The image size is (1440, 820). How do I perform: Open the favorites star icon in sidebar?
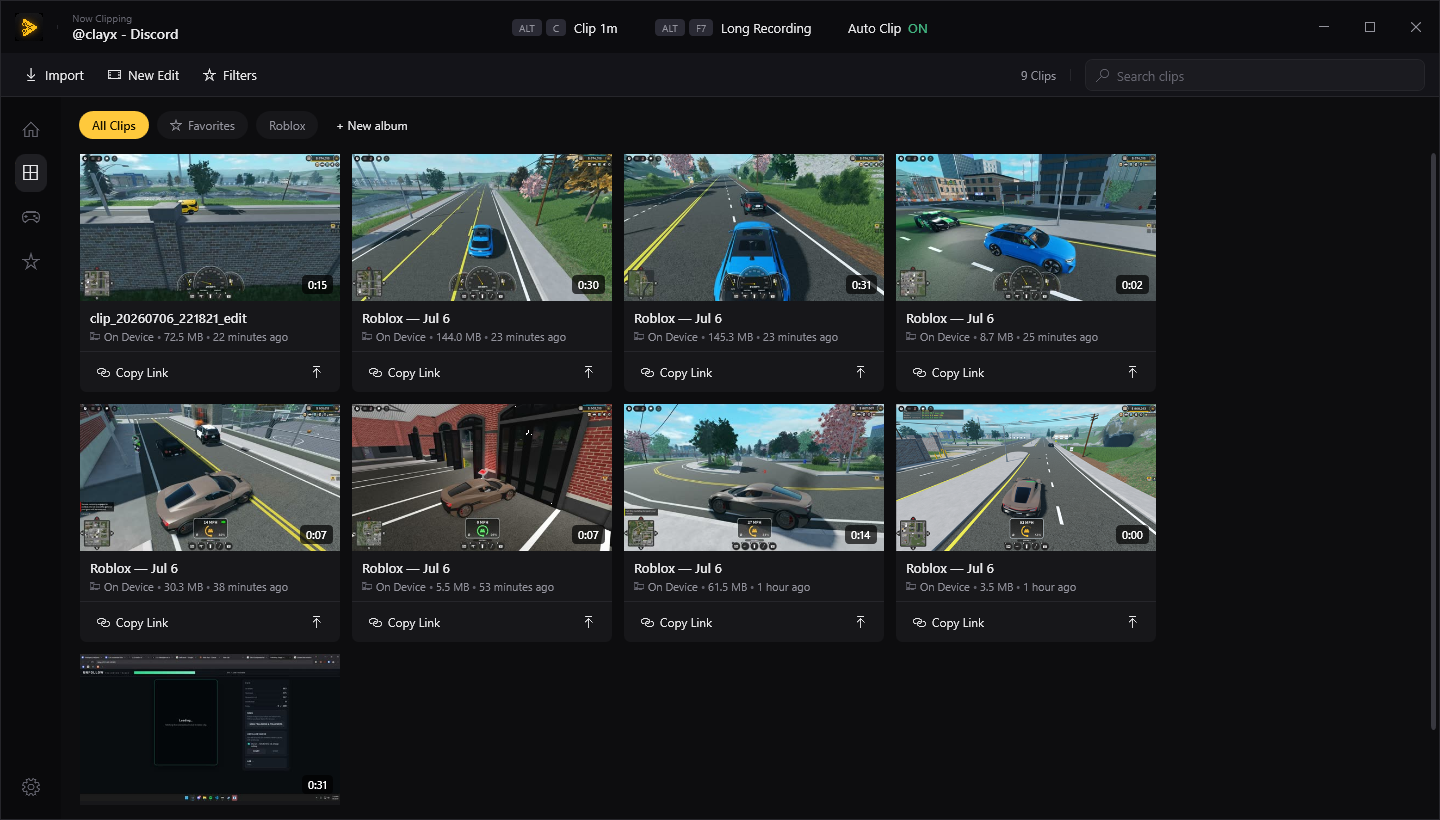tap(31, 261)
